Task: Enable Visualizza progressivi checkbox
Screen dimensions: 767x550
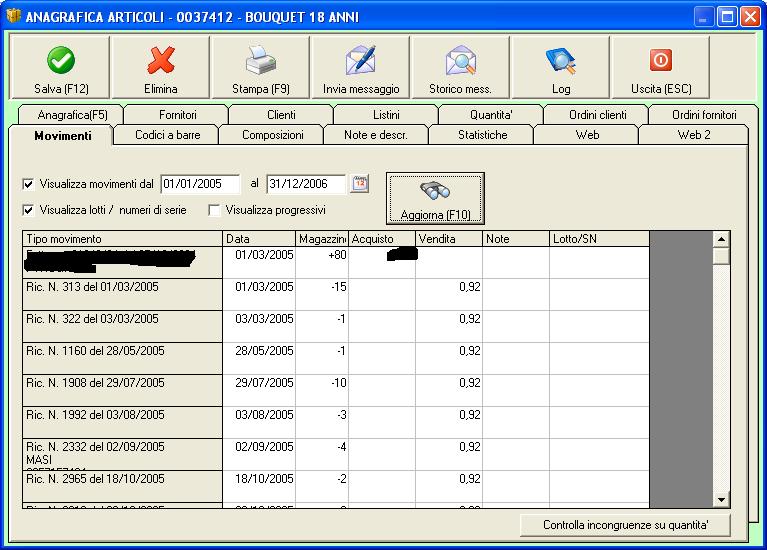Action: (x=214, y=210)
